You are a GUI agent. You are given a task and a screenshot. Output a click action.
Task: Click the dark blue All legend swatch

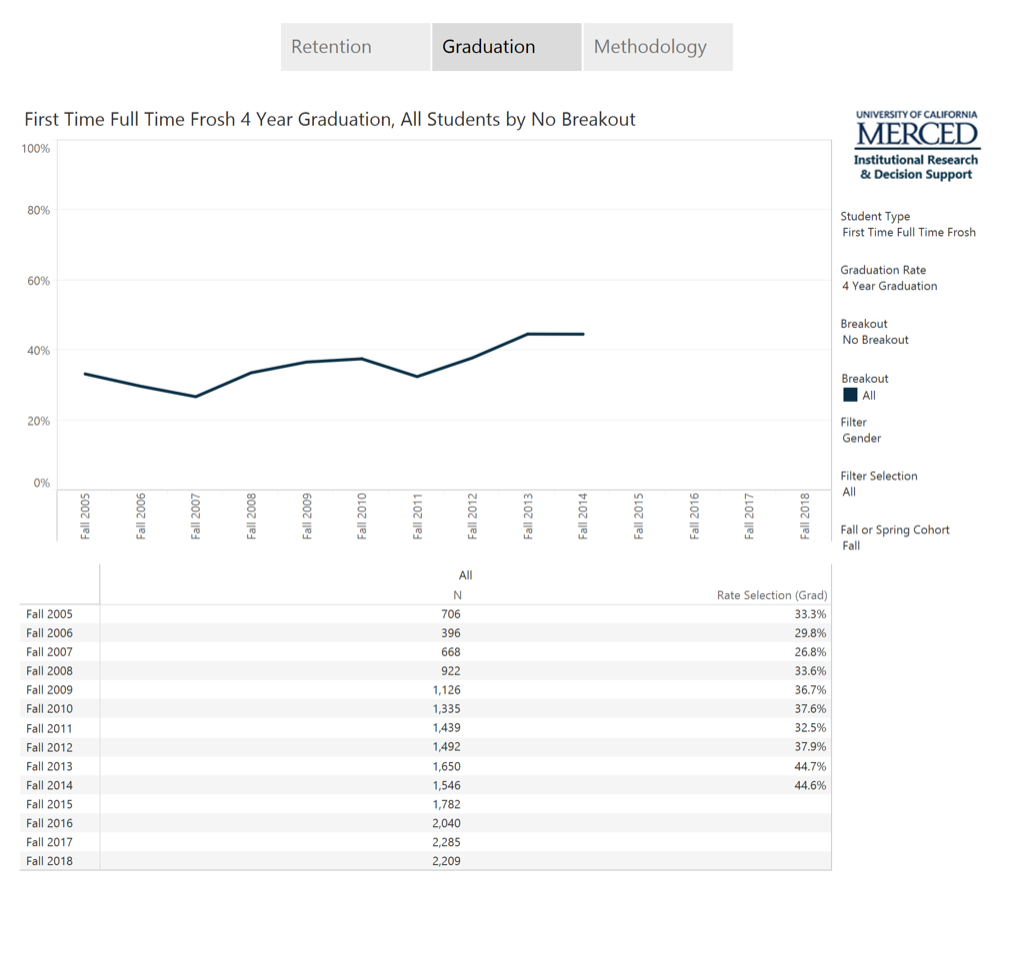pos(850,395)
